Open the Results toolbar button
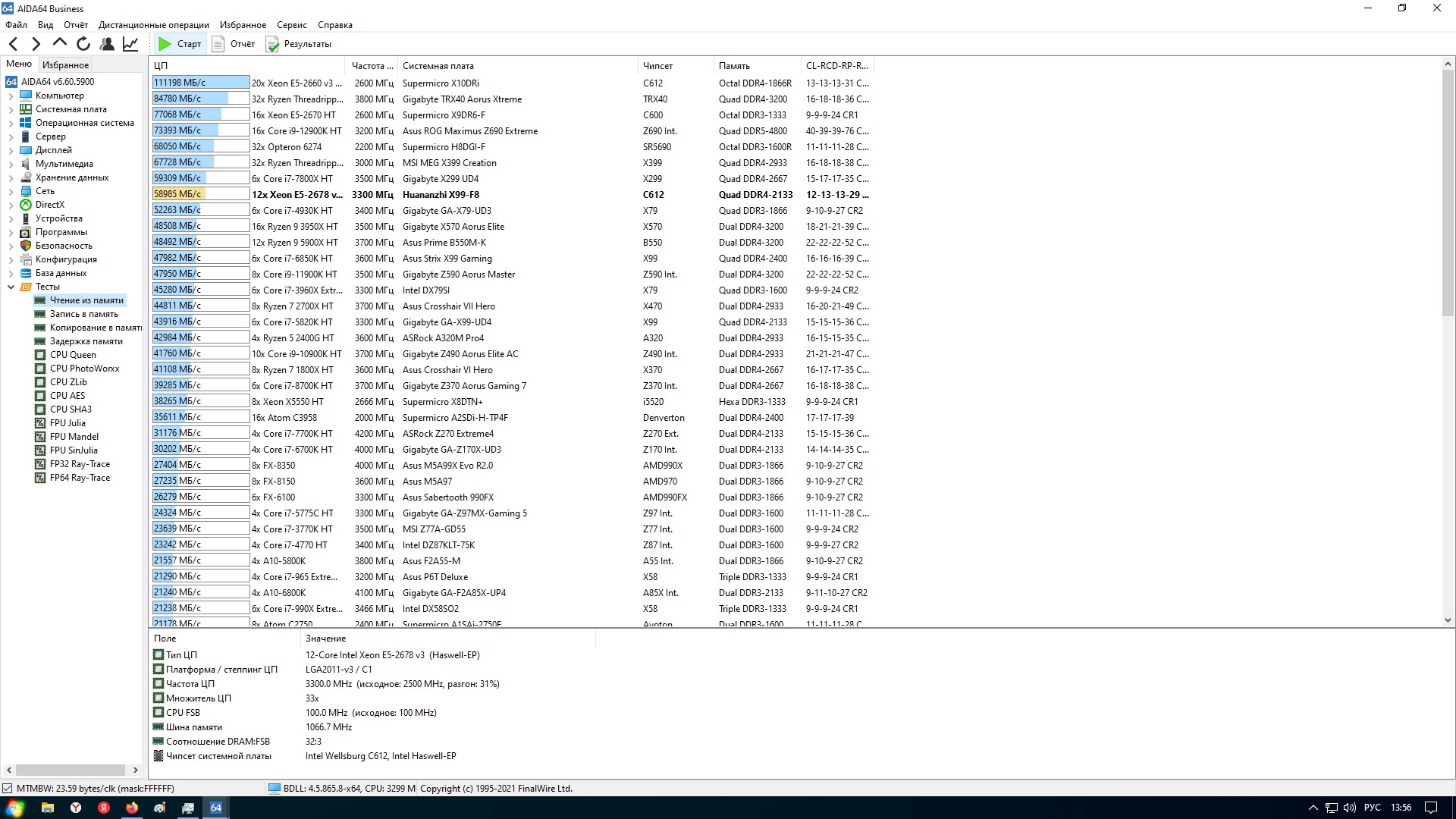 299,44
